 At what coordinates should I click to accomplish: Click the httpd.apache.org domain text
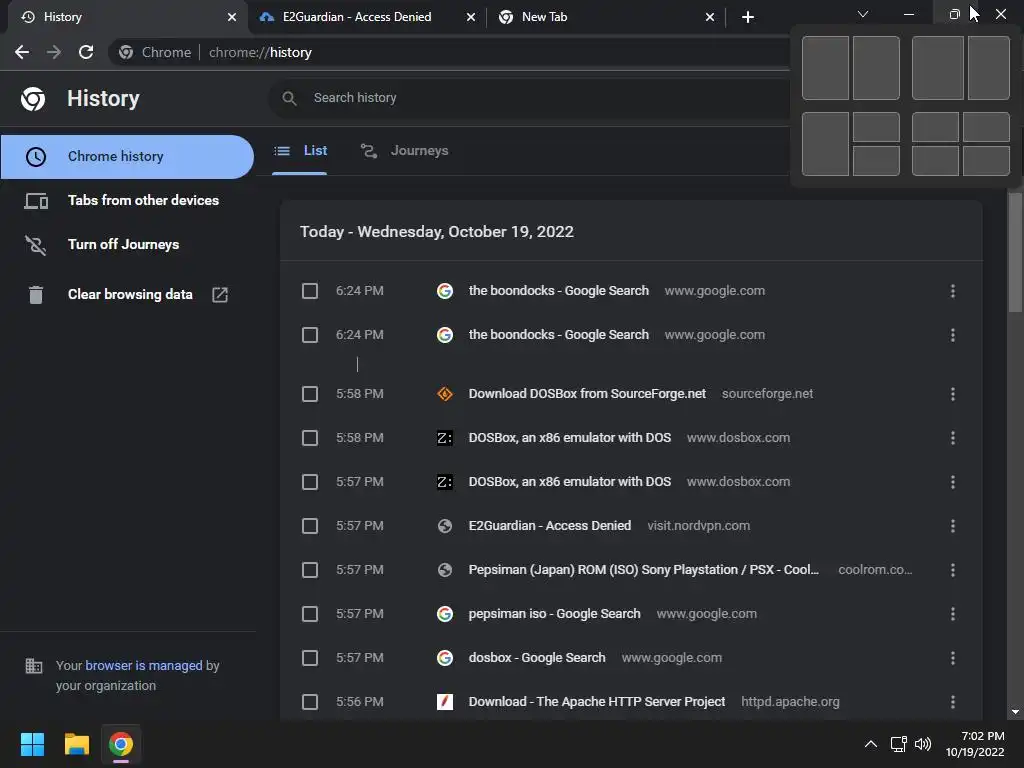(790, 702)
